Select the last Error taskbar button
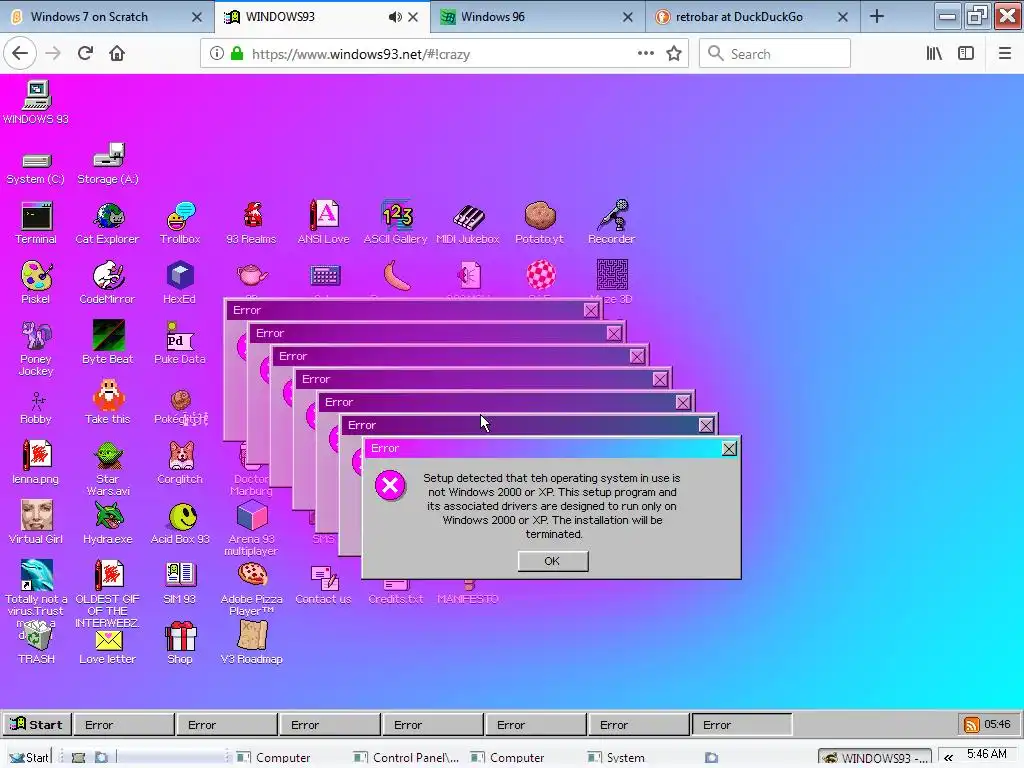Screen dimensions: 1024x768 (x=741, y=725)
